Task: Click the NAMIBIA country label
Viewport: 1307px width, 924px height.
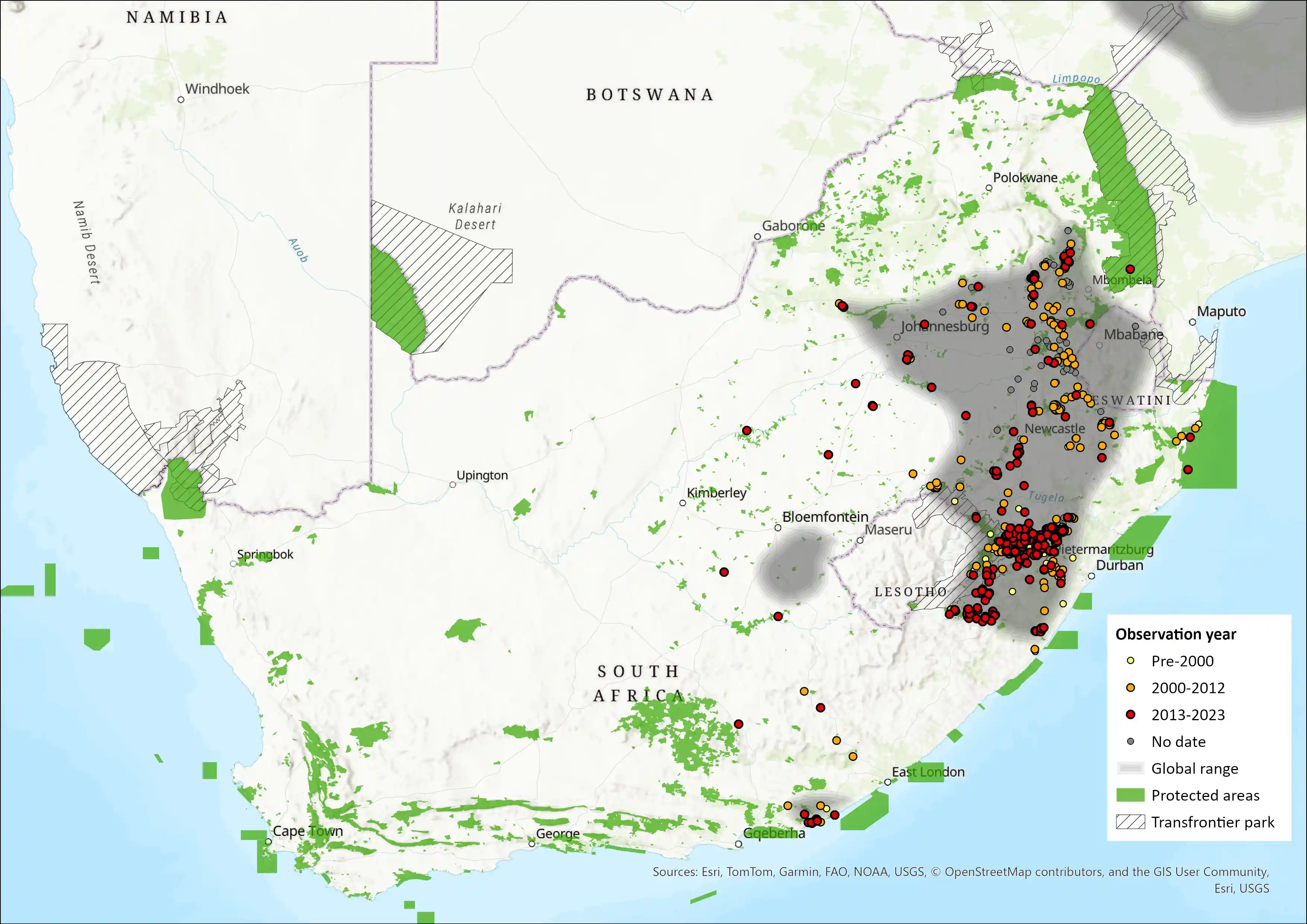Action: [177, 18]
